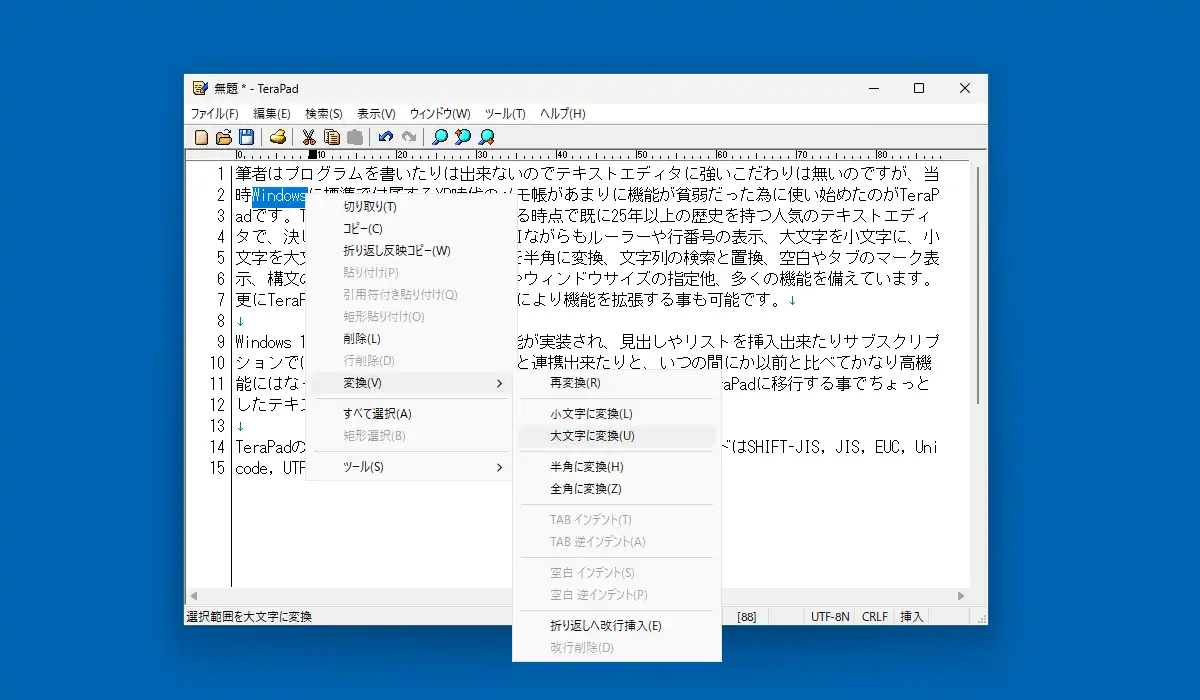
Task: Save with the floppy disk icon
Action: (x=246, y=137)
